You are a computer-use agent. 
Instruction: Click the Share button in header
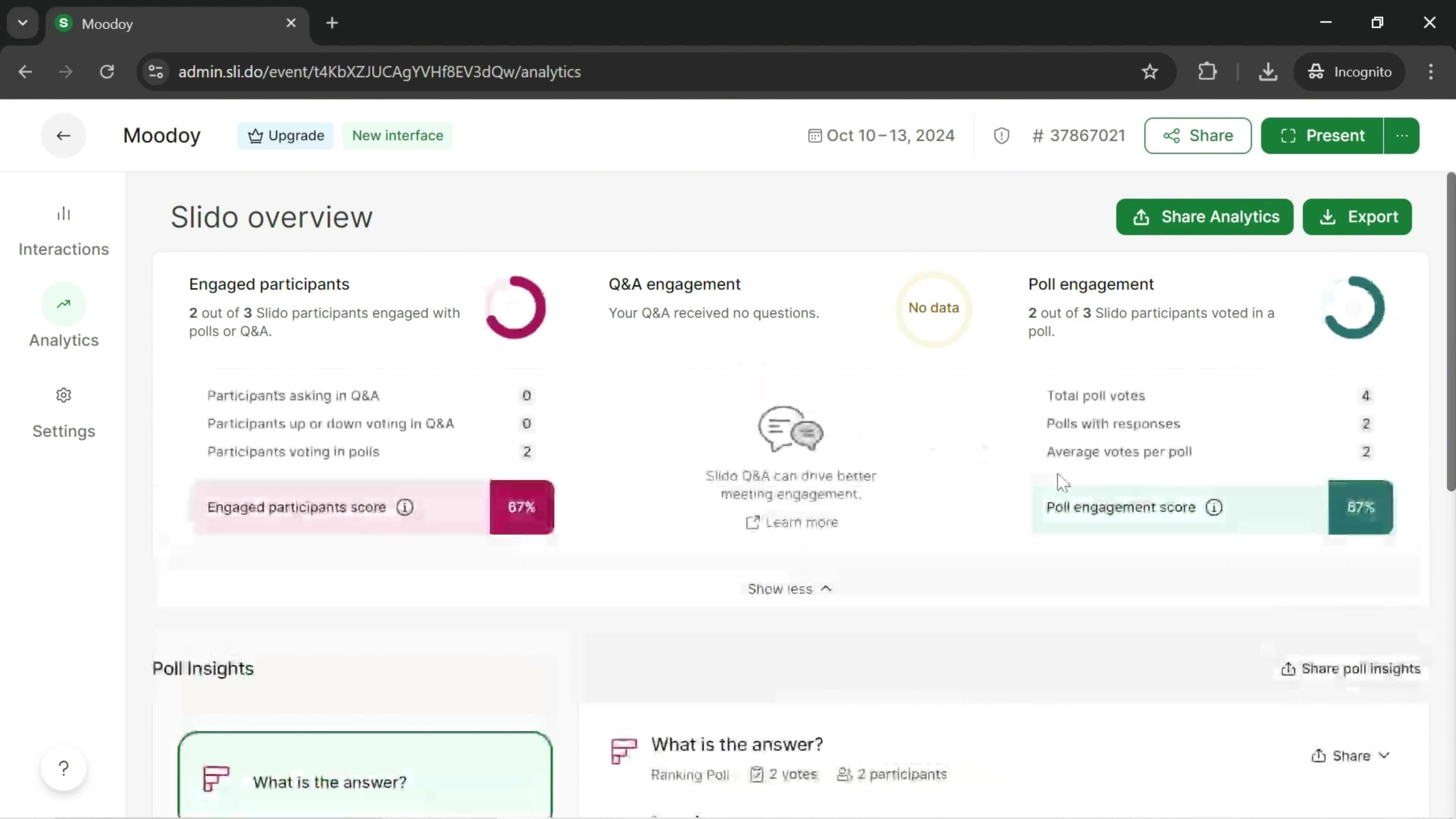tap(1198, 136)
